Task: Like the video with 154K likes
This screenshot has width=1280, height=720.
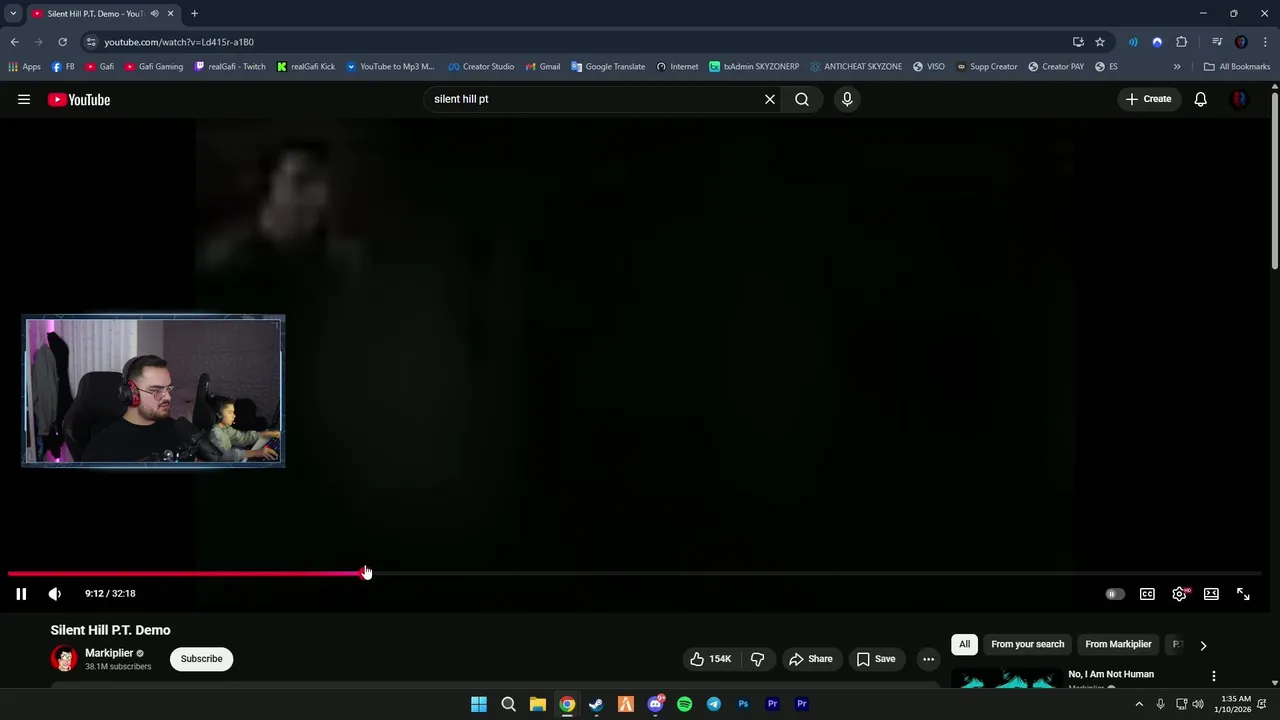Action: [711, 659]
